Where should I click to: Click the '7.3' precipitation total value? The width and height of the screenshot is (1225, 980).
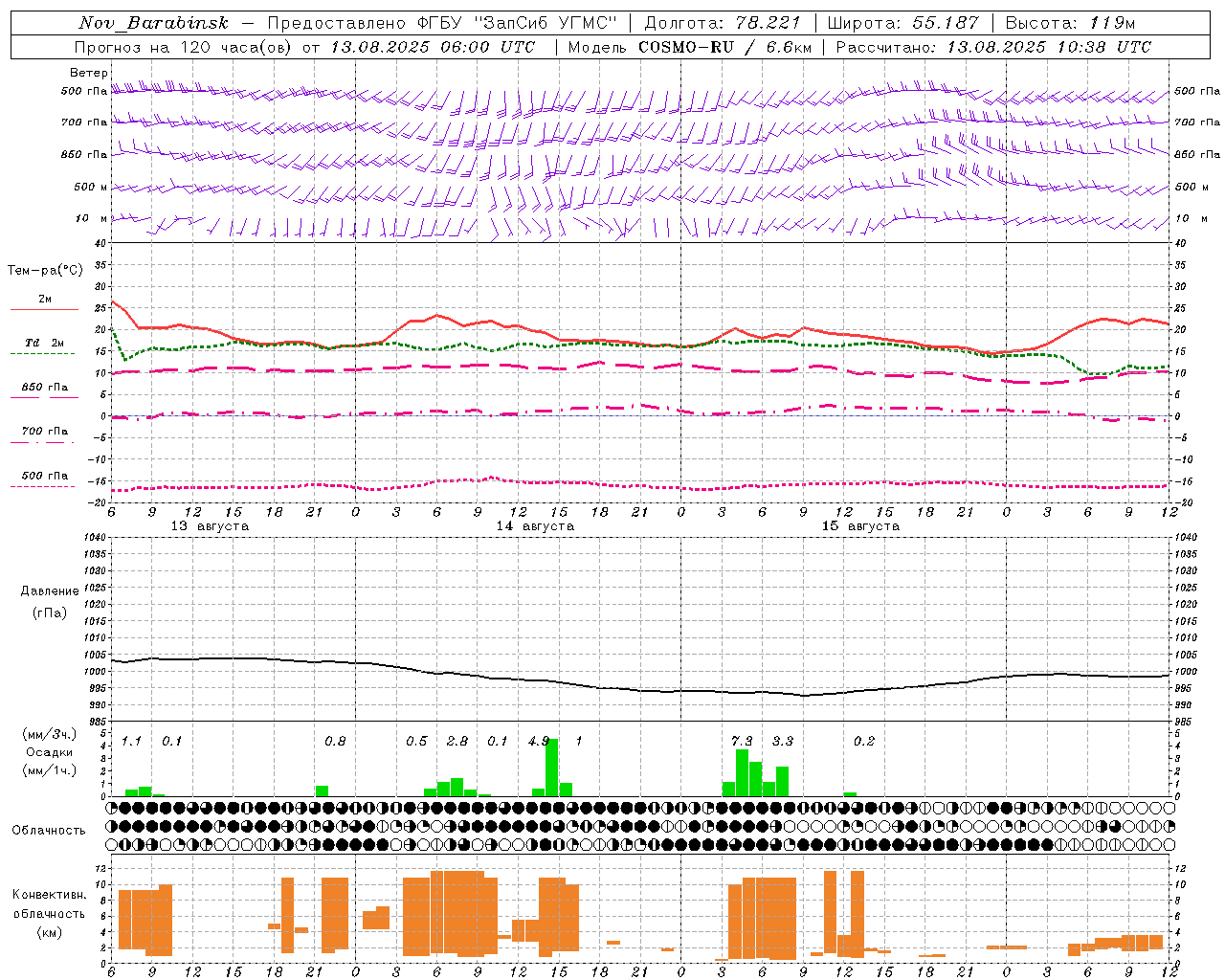(742, 742)
